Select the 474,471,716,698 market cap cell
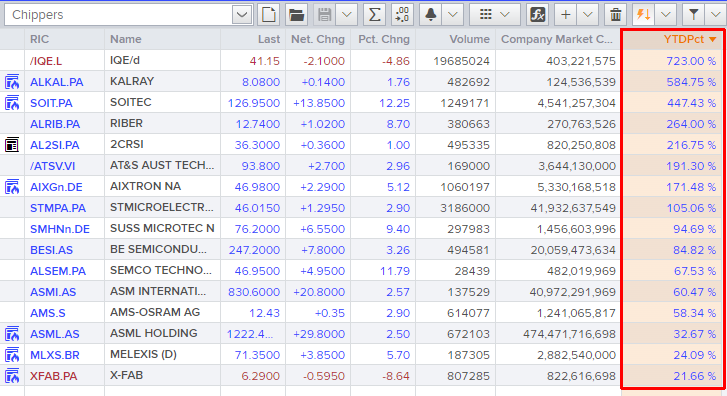 pos(558,334)
